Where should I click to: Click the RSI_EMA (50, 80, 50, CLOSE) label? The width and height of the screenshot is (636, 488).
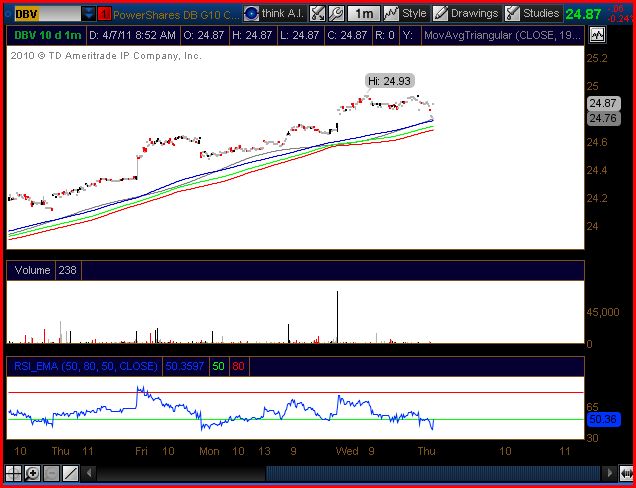(x=85, y=366)
